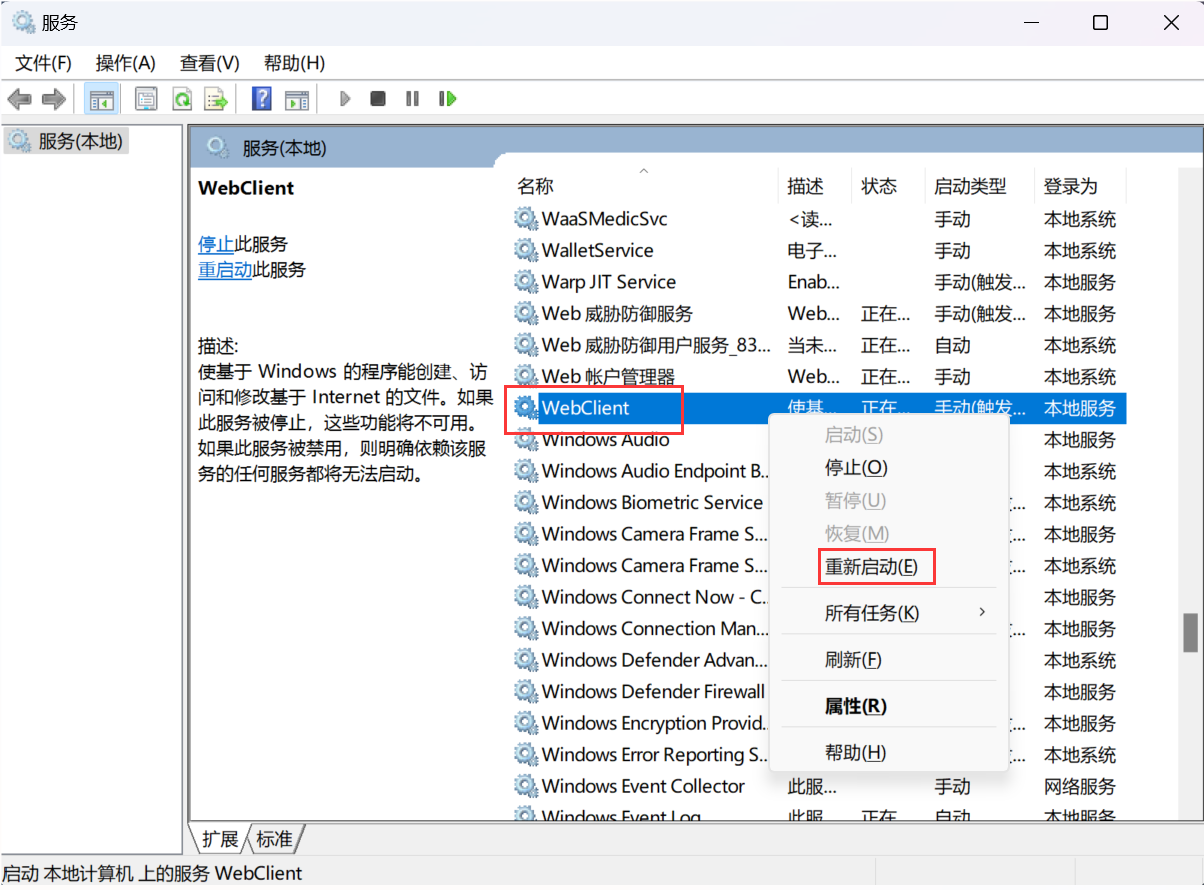This screenshot has height=890, width=1204.
Task: Click the status bar text 启动 本地计算机 上的服务 WebClient
Action: [151, 874]
